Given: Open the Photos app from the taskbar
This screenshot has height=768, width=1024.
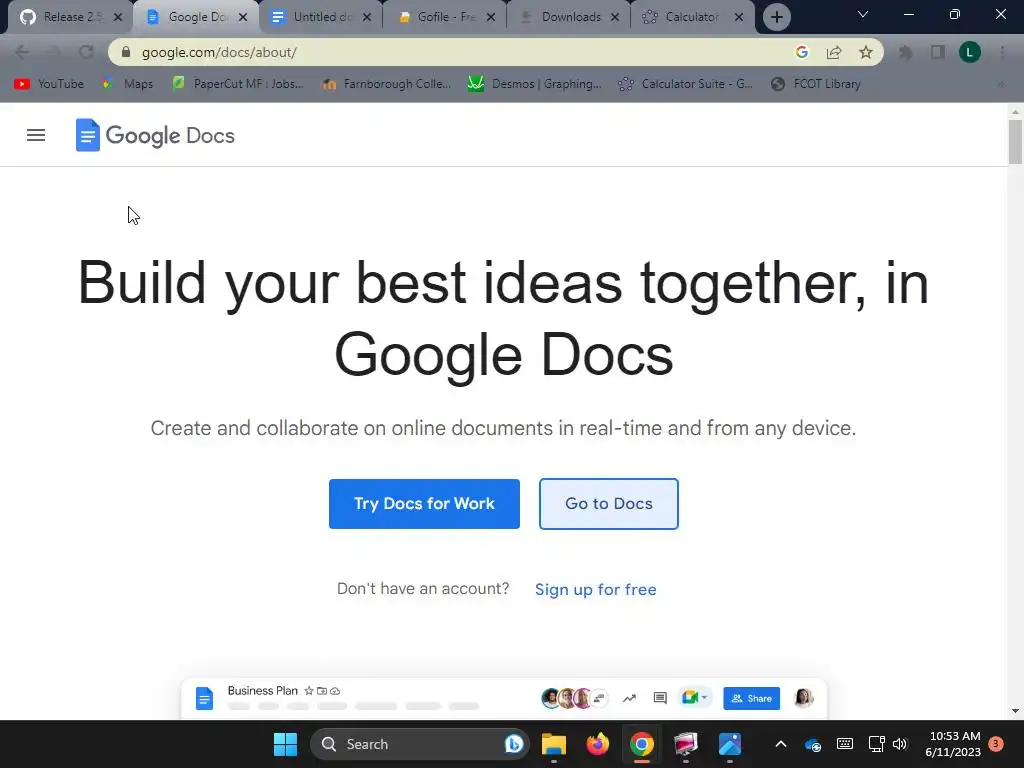Looking at the screenshot, I should 729,744.
